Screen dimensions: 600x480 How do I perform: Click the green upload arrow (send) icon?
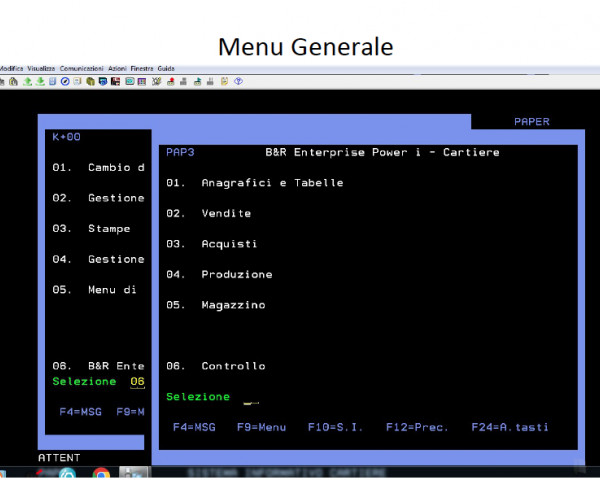(28, 82)
